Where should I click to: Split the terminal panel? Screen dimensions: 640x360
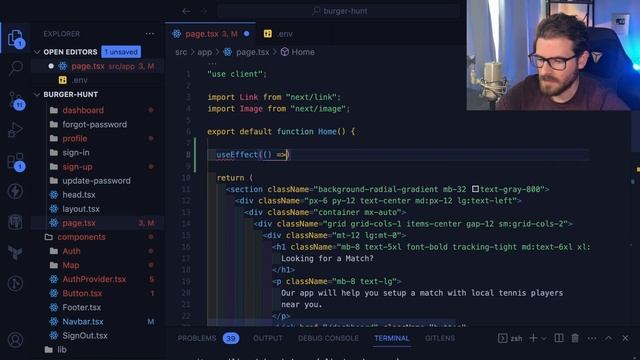click(559, 338)
